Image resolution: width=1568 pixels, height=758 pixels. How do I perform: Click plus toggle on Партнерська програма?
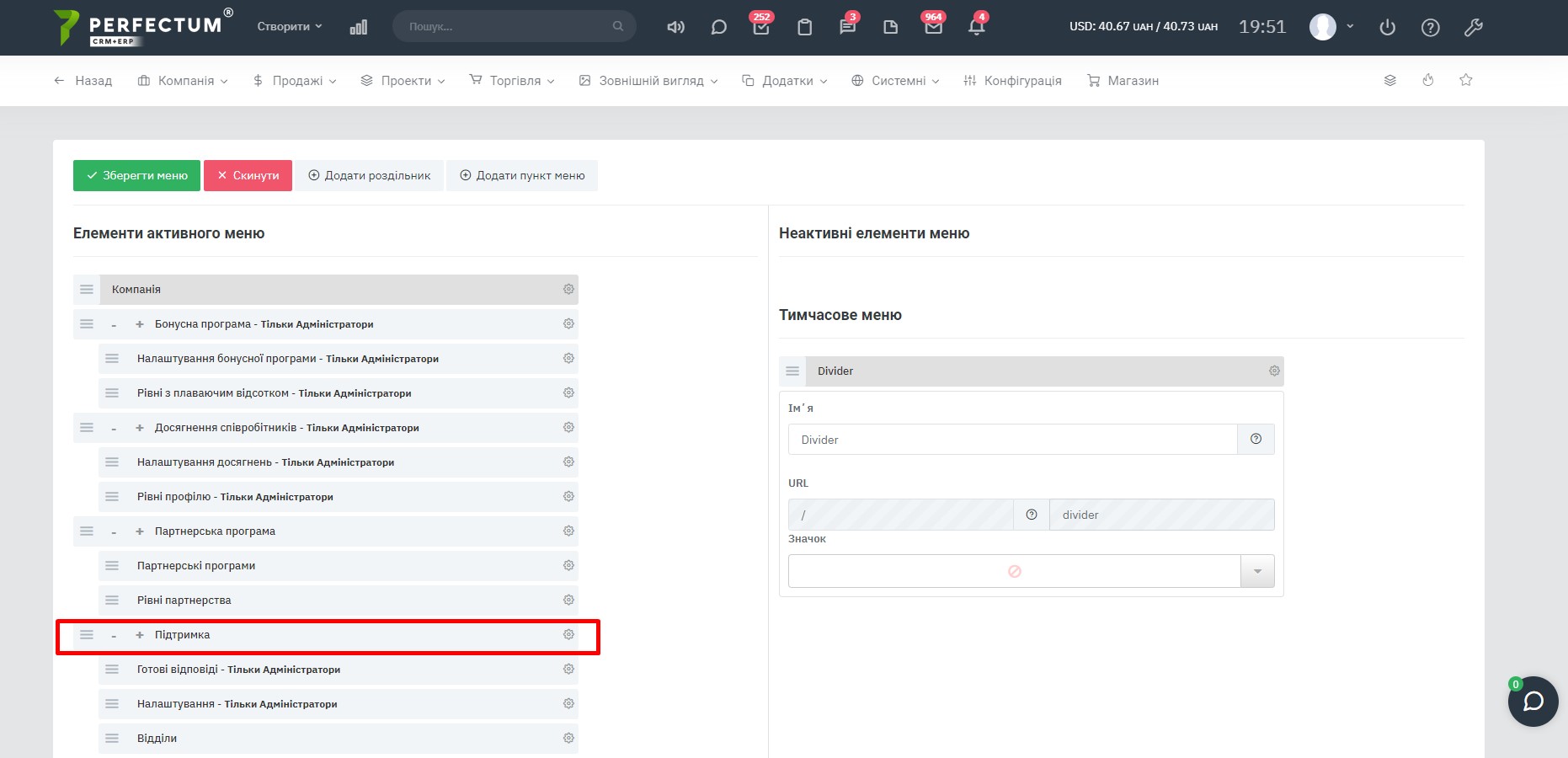[140, 531]
